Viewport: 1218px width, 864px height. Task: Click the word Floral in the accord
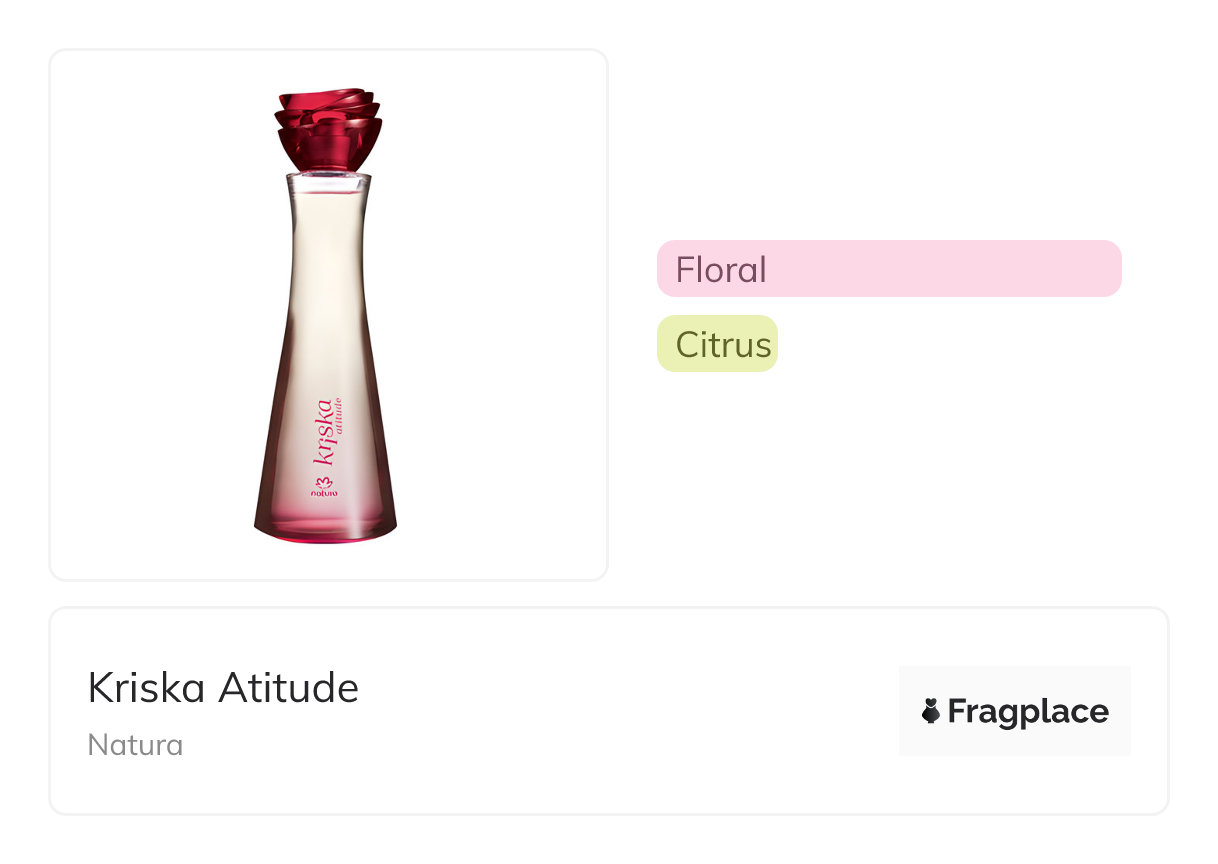tap(721, 270)
